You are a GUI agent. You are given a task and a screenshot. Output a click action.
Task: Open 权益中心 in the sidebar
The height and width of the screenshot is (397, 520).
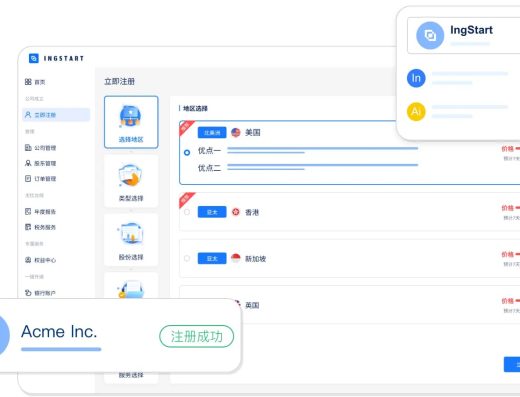(x=40, y=260)
